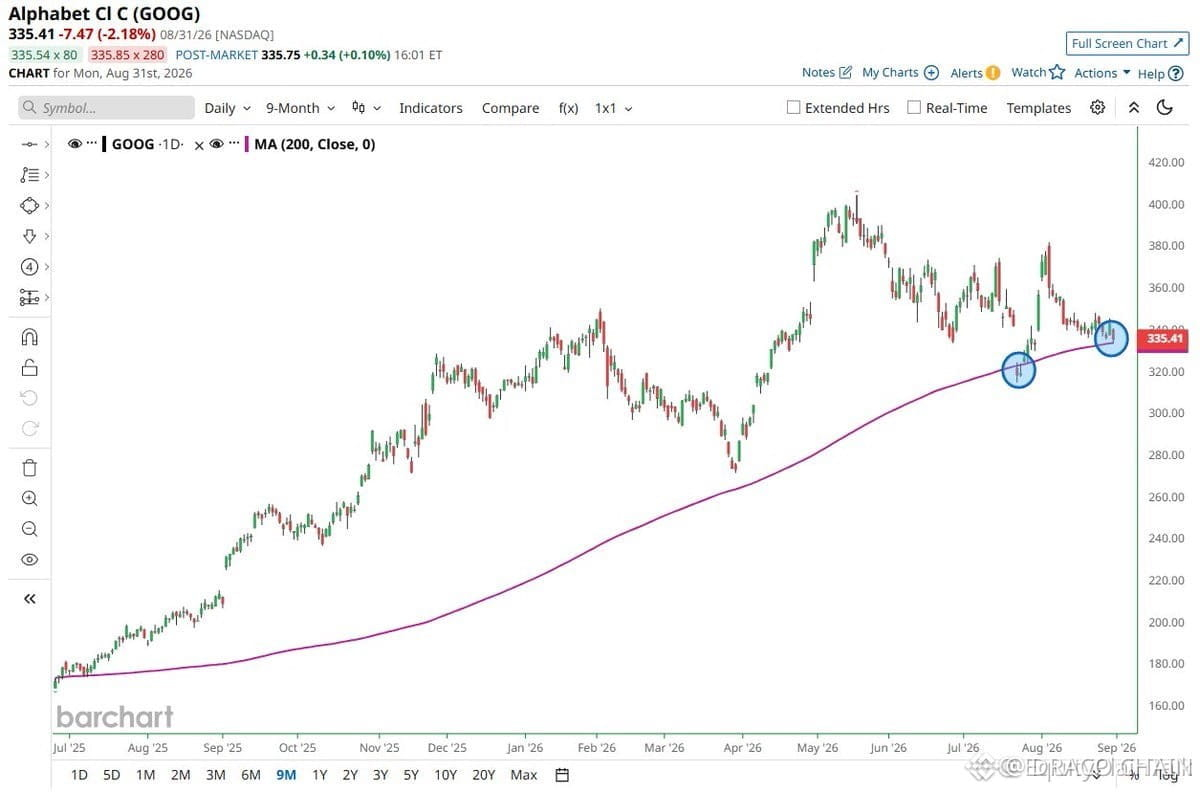
Task: Click the unlock drawings icon
Action: (x=29, y=368)
